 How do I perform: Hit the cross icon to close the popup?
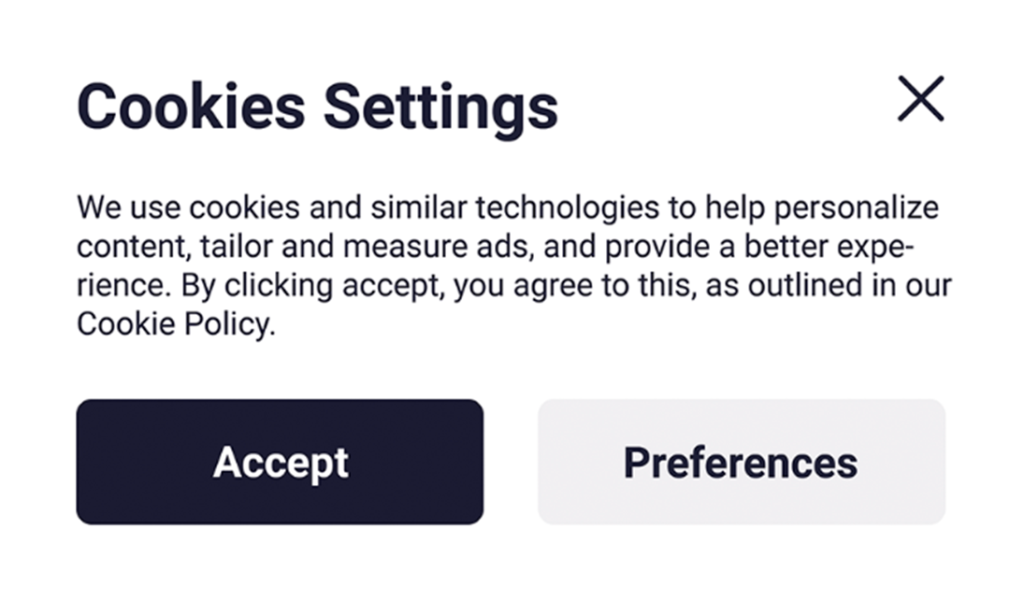(x=920, y=99)
